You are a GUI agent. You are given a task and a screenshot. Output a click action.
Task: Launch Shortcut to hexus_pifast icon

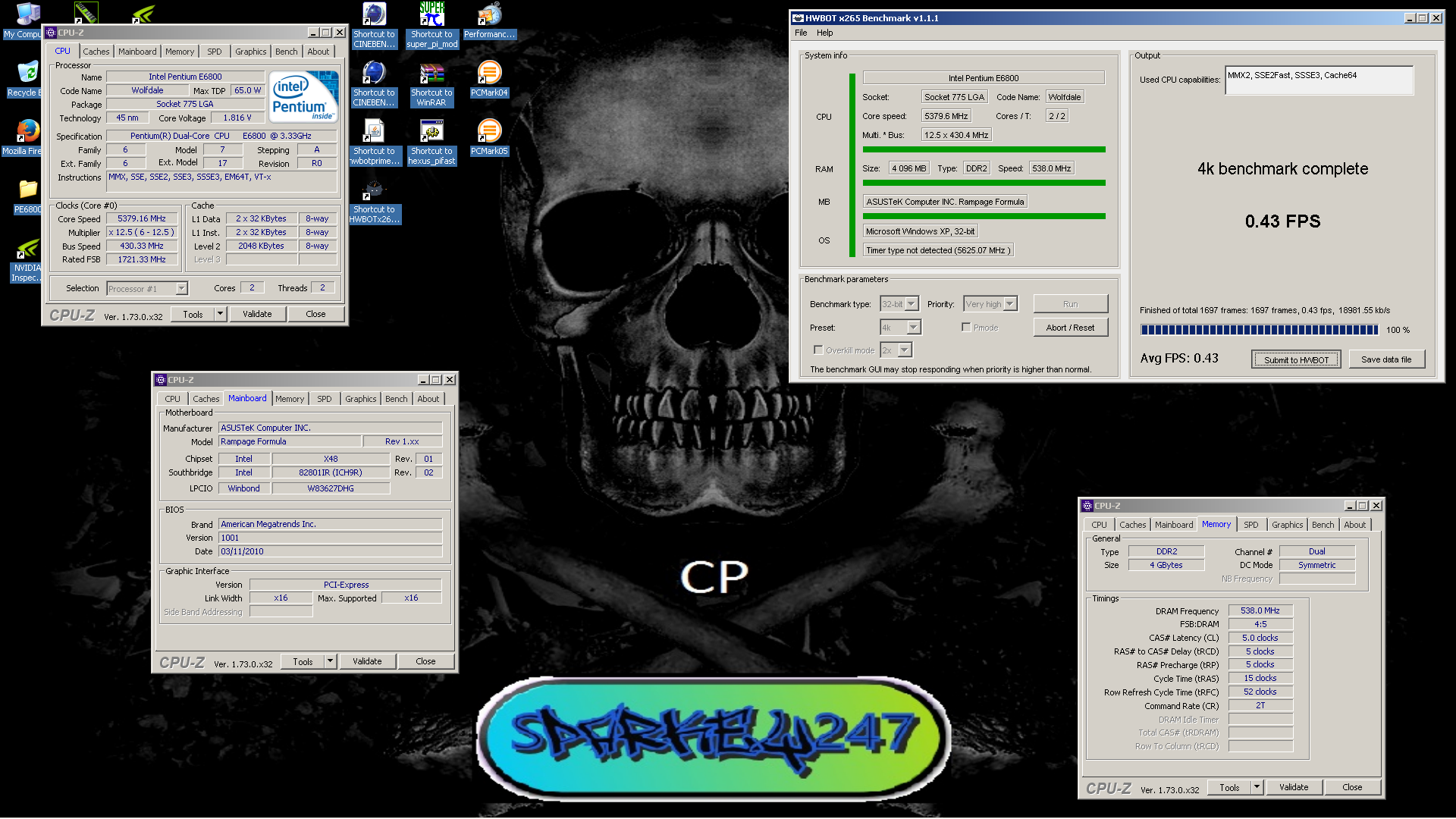tap(431, 142)
